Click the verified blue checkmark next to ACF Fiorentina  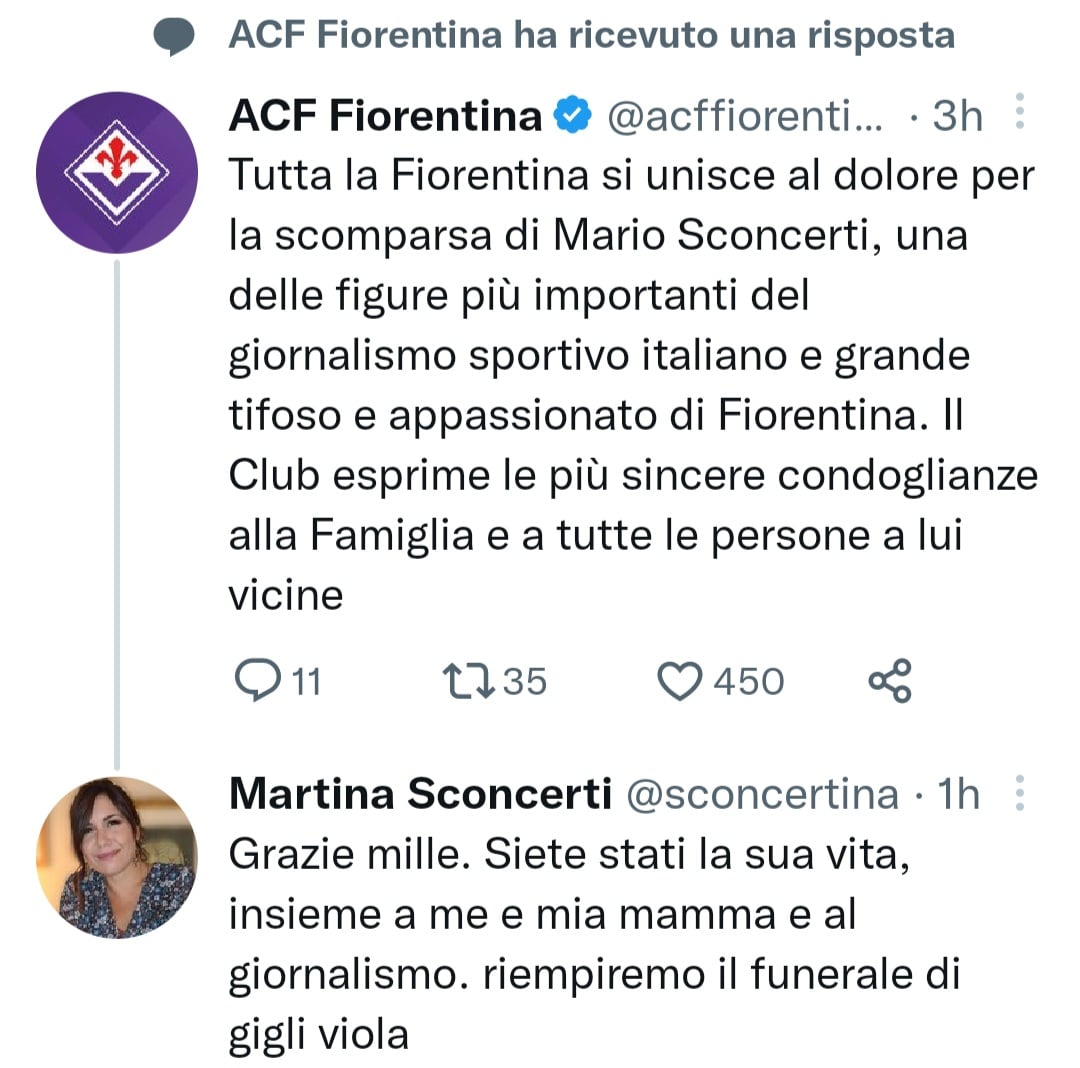coord(570,114)
